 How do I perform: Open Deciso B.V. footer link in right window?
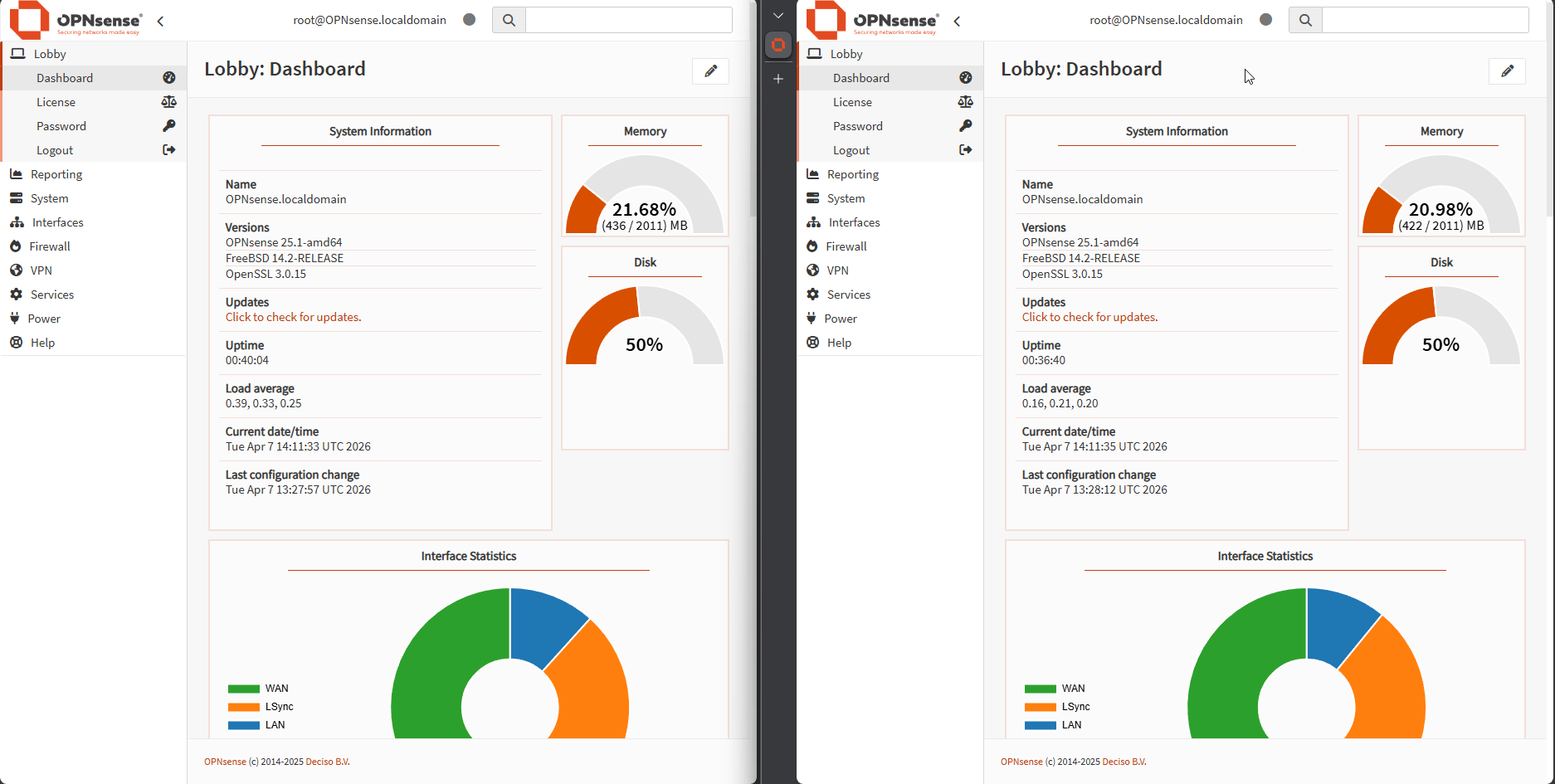1124,762
